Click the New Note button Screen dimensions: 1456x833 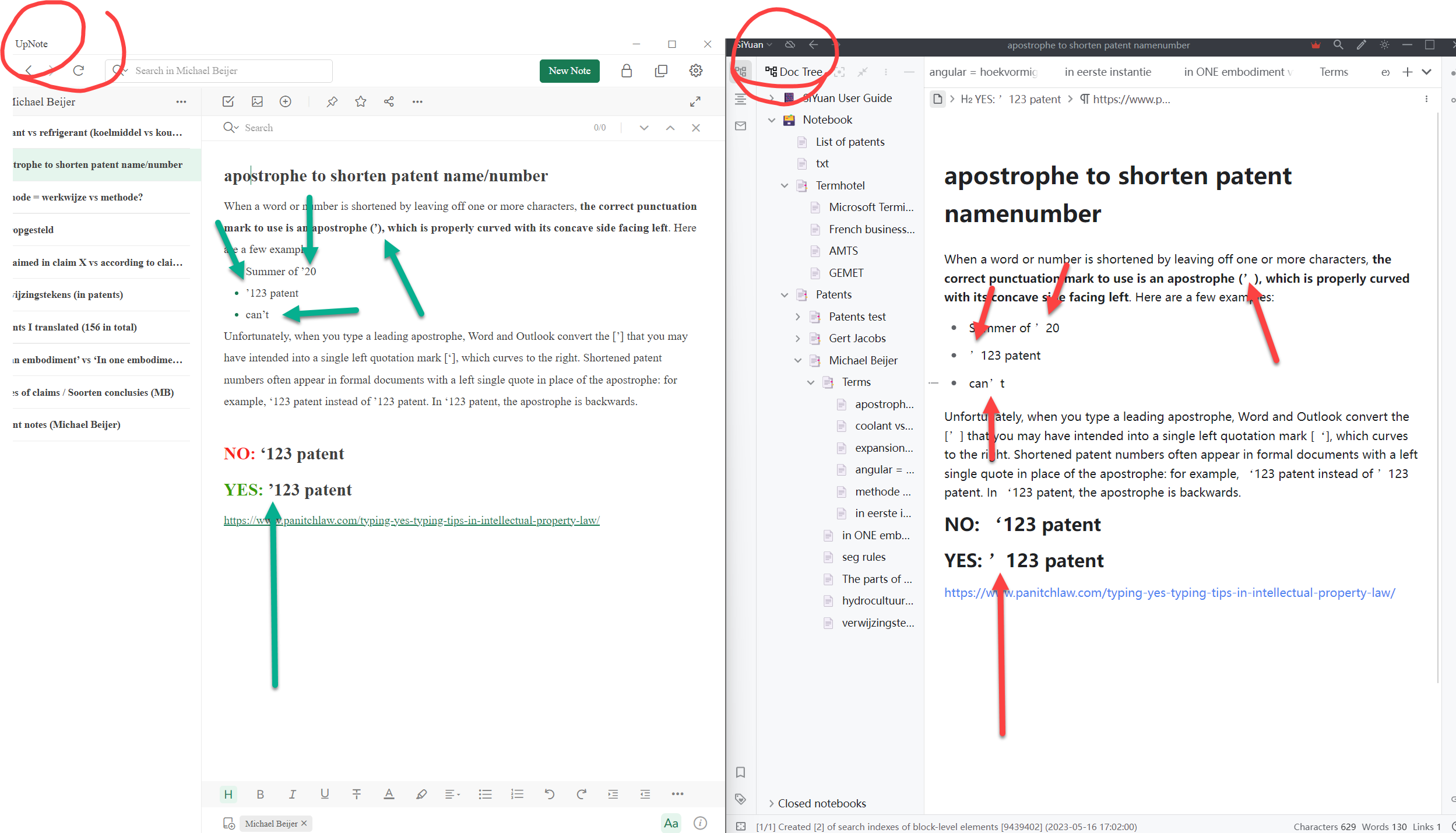pyautogui.click(x=569, y=71)
